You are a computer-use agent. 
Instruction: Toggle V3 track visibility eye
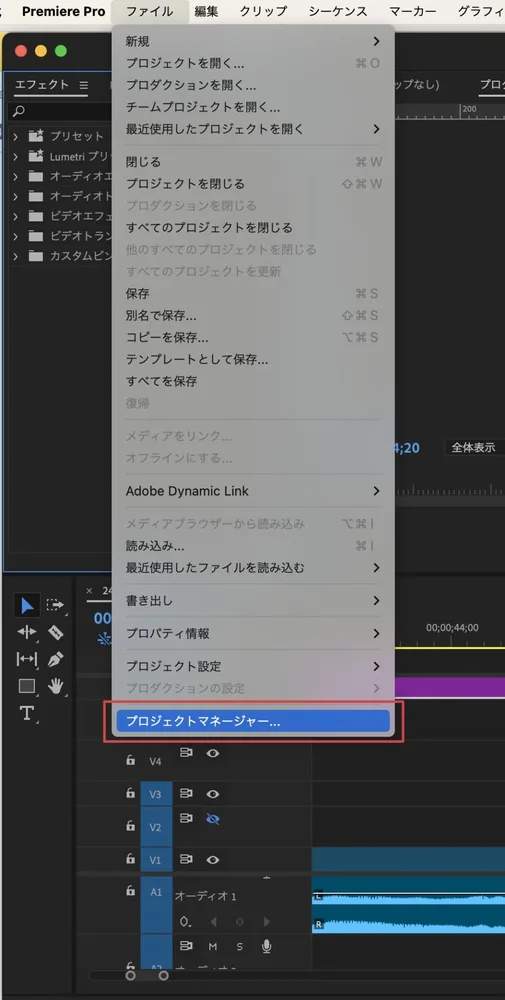click(x=213, y=794)
